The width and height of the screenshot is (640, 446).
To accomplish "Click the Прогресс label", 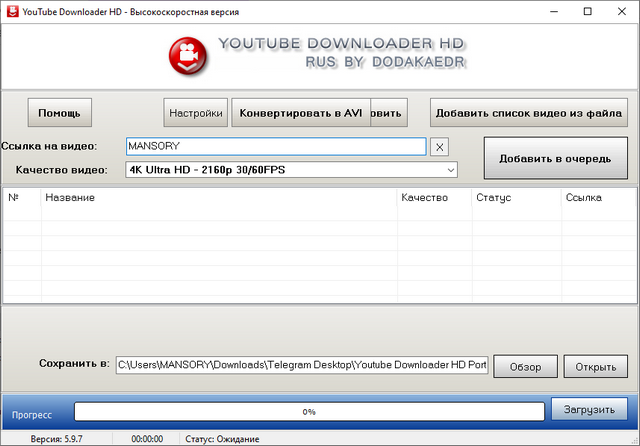I will pos(32,415).
